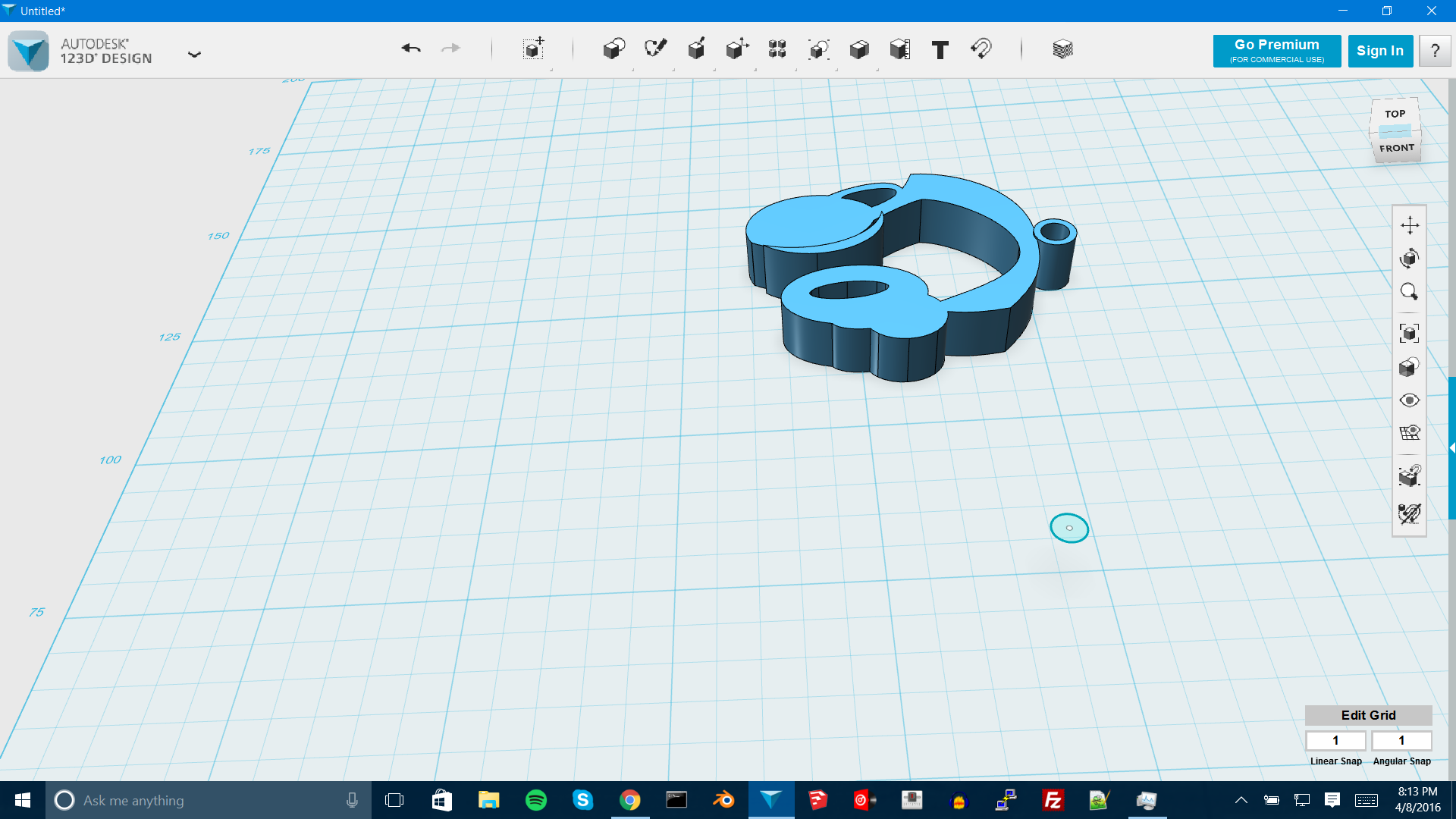Open Task View in taskbar
The height and width of the screenshot is (819, 1456).
coord(394,800)
